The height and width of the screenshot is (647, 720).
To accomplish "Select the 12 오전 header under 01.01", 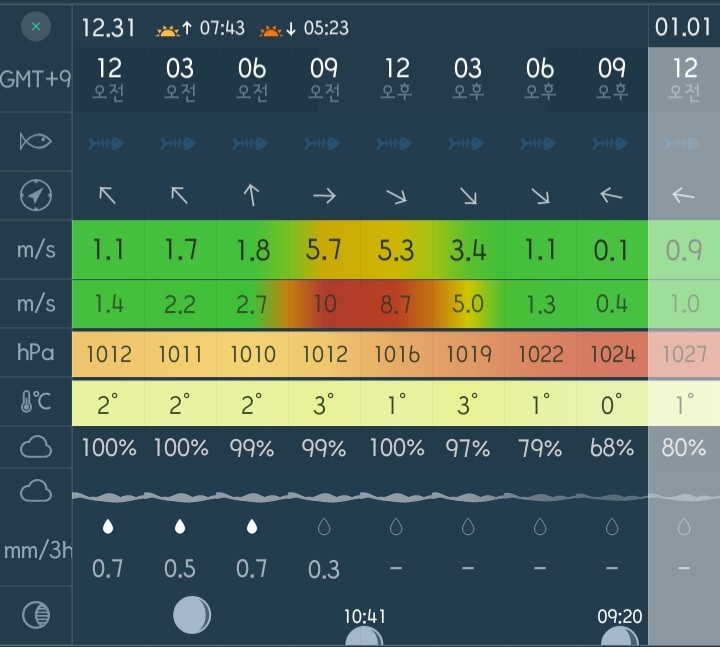I will click(x=684, y=79).
